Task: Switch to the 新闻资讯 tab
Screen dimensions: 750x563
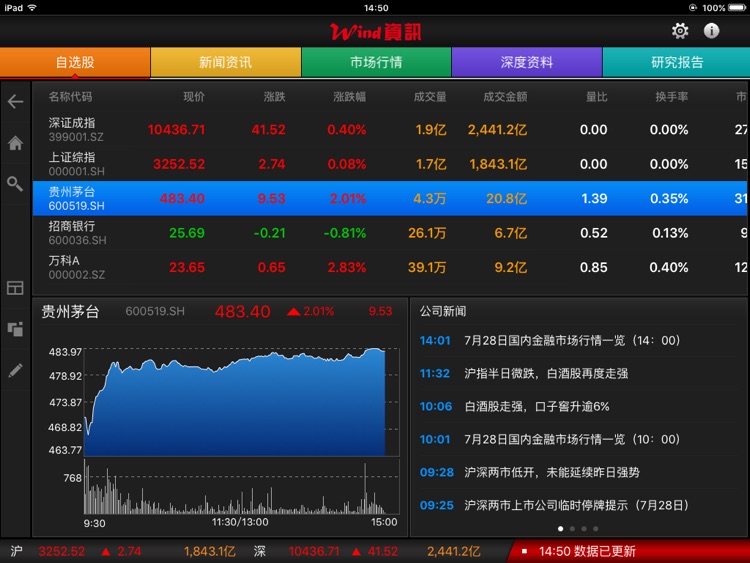Action: [226, 62]
